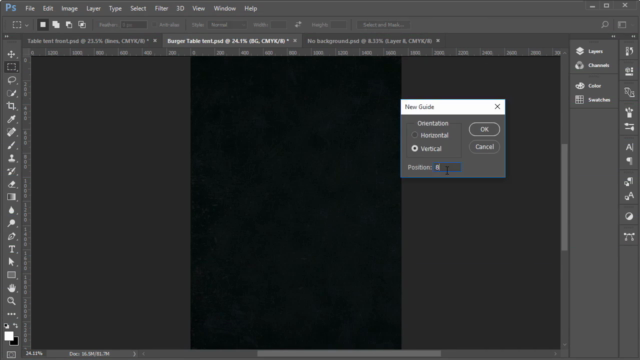The height and width of the screenshot is (360, 640).
Task: Open the Image menu
Action: pyautogui.click(x=69, y=8)
